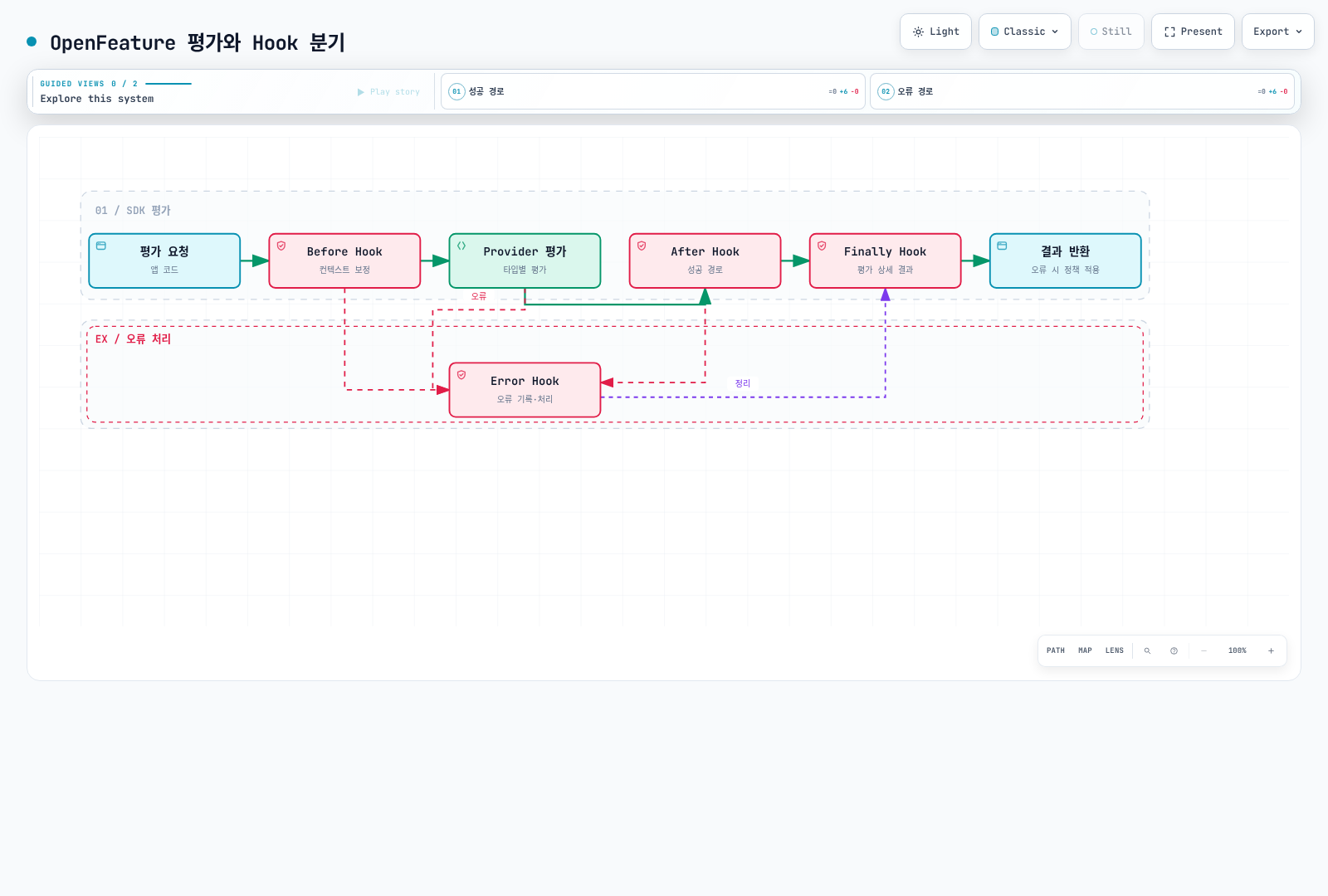Zoom out with the minus button
Screen dimensions: 1328x896
tap(1203, 651)
